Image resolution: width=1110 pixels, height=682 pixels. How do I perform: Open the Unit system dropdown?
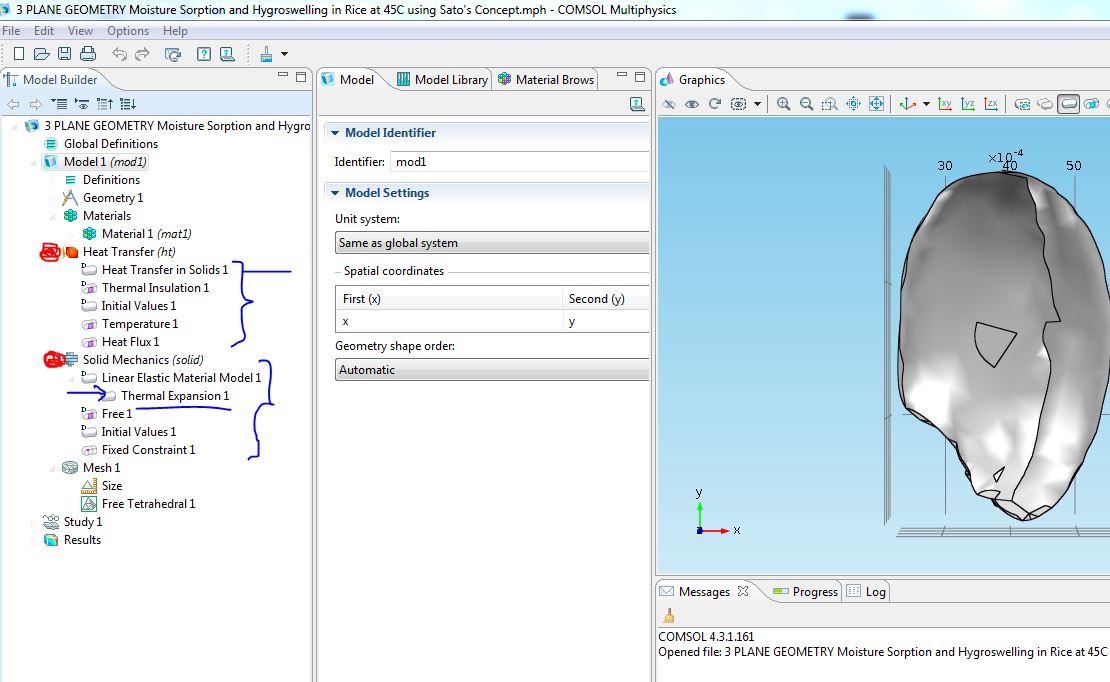coord(492,243)
